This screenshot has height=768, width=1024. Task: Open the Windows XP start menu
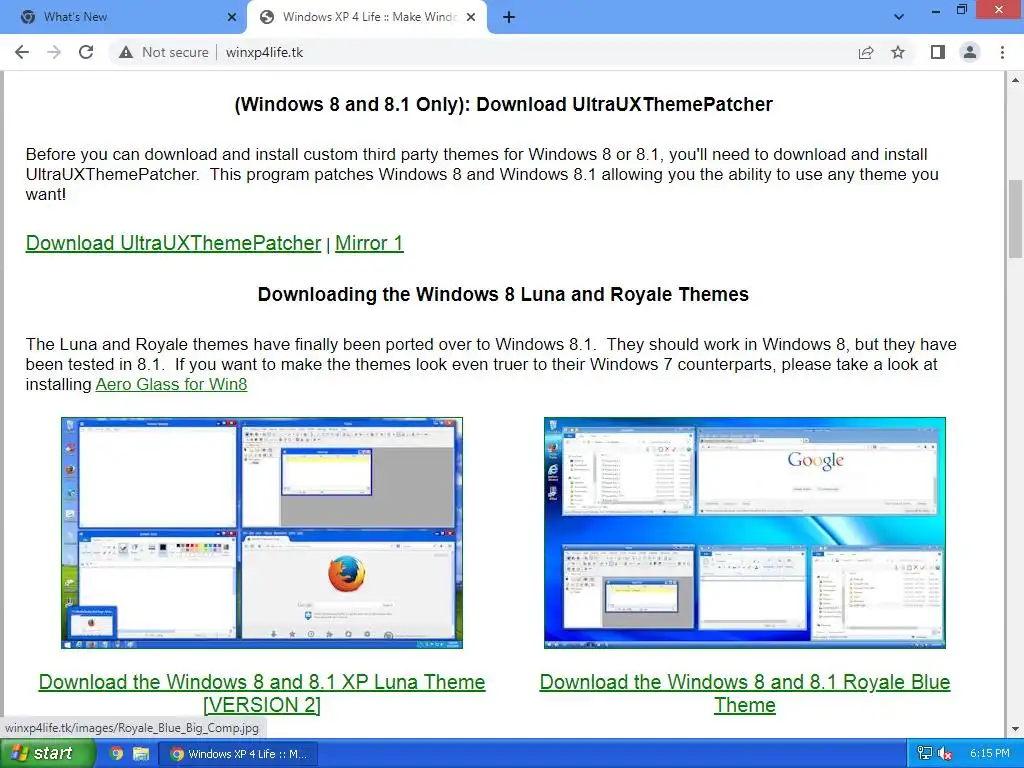(x=46, y=754)
